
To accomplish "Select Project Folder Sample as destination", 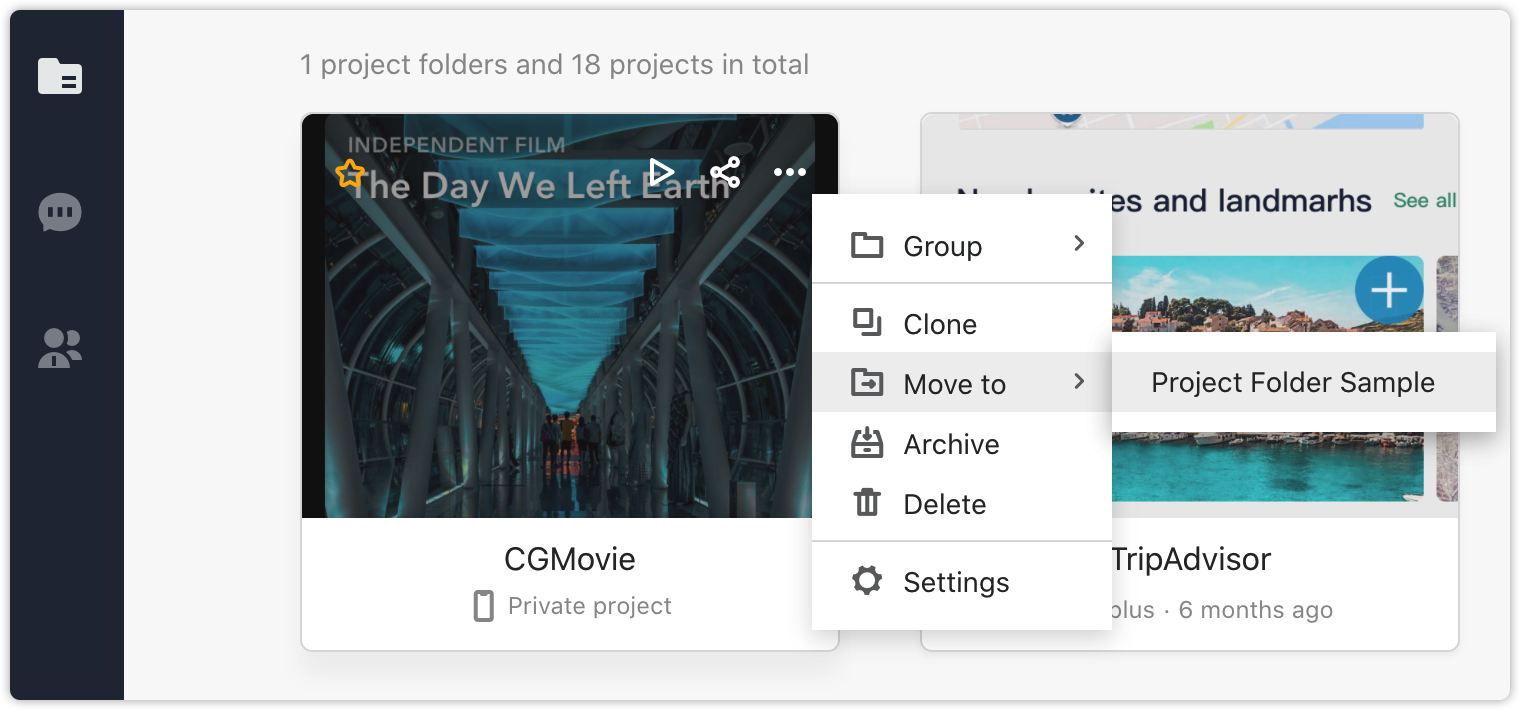I will pyautogui.click(x=1292, y=382).
